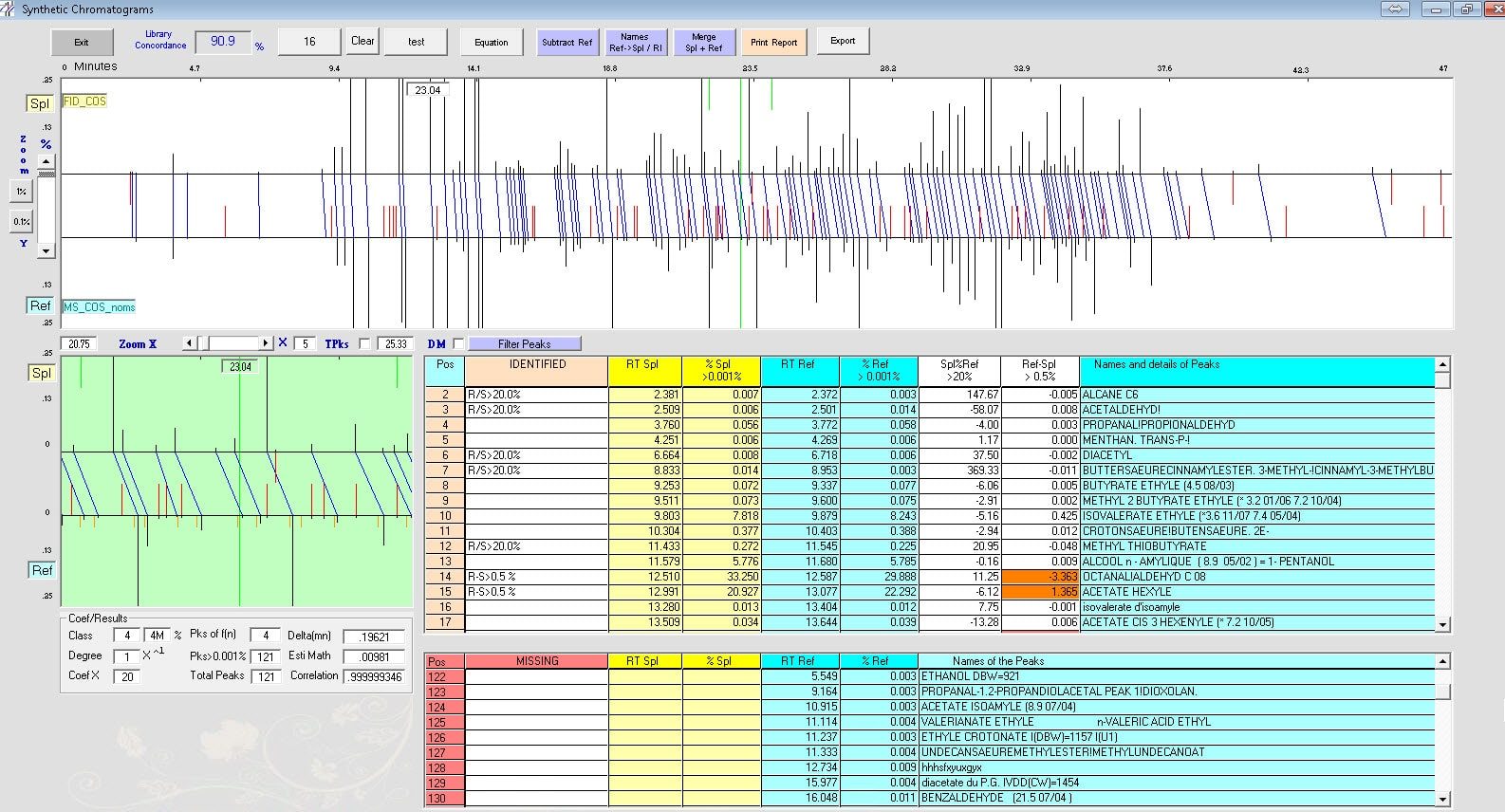This screenshot has height=812, width=1505.
Task: Click the Merge Spl + Ref button
Action: coord(703,42)
